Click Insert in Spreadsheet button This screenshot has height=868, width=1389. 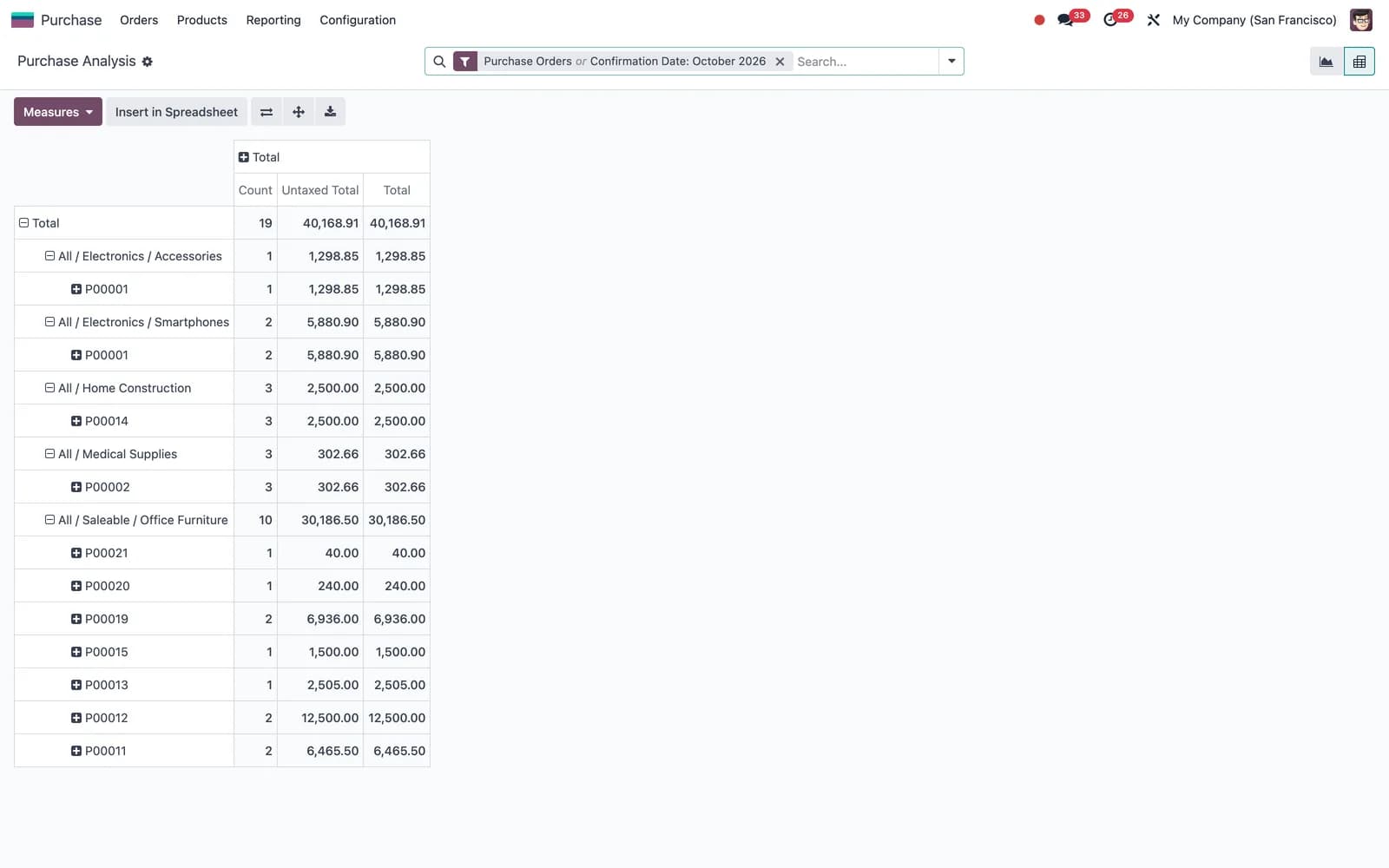(x=176, y=112)
